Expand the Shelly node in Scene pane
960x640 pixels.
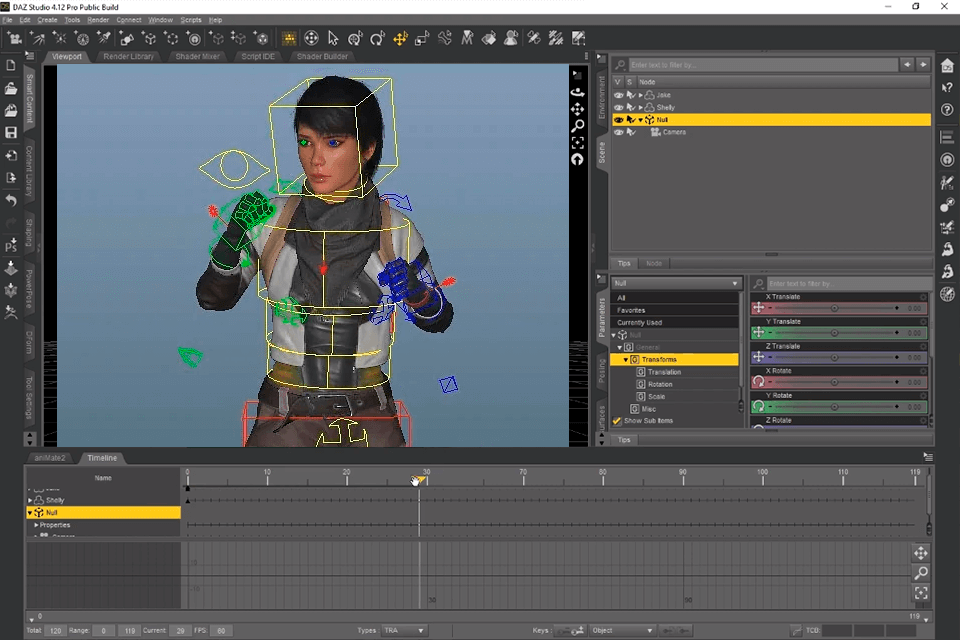point(641,107)
